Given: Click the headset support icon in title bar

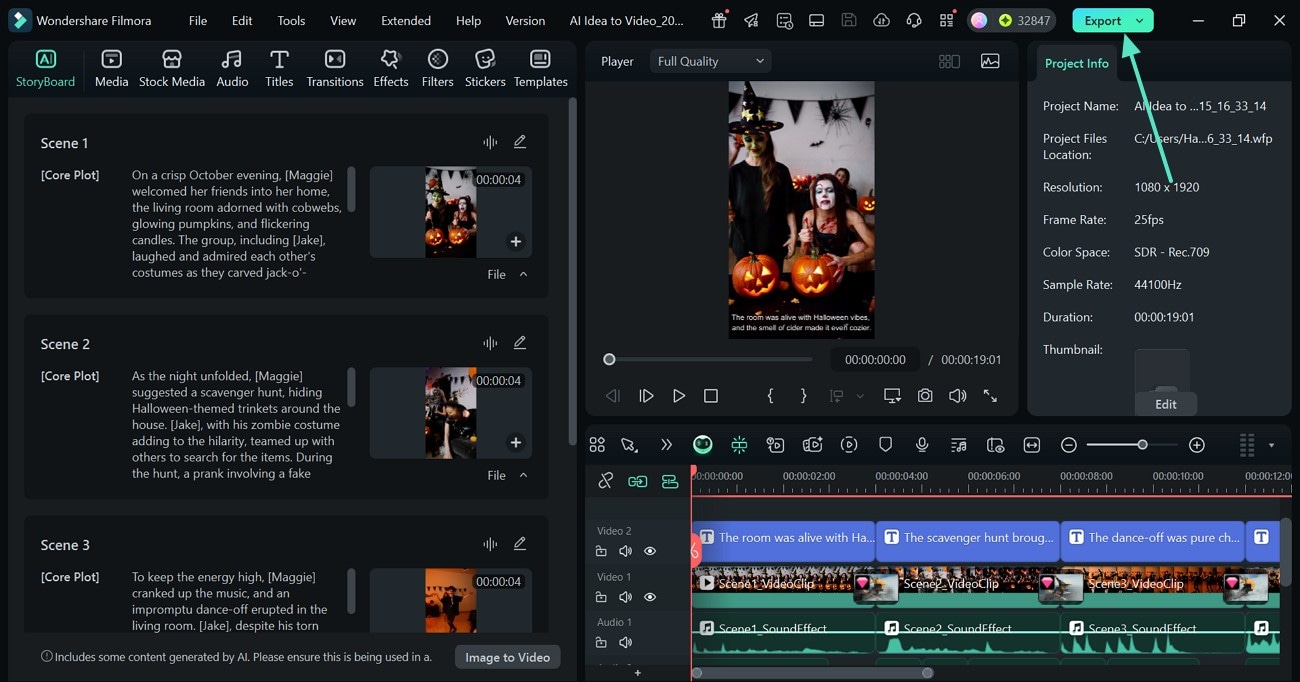Looking at the screenshot, I should [x=913, y=20].
